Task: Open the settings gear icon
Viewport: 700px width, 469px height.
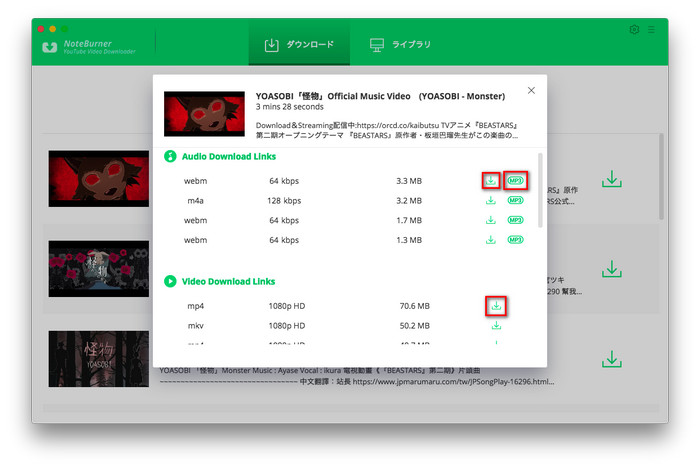Action: pyautogui.click(x=634, y=29)
